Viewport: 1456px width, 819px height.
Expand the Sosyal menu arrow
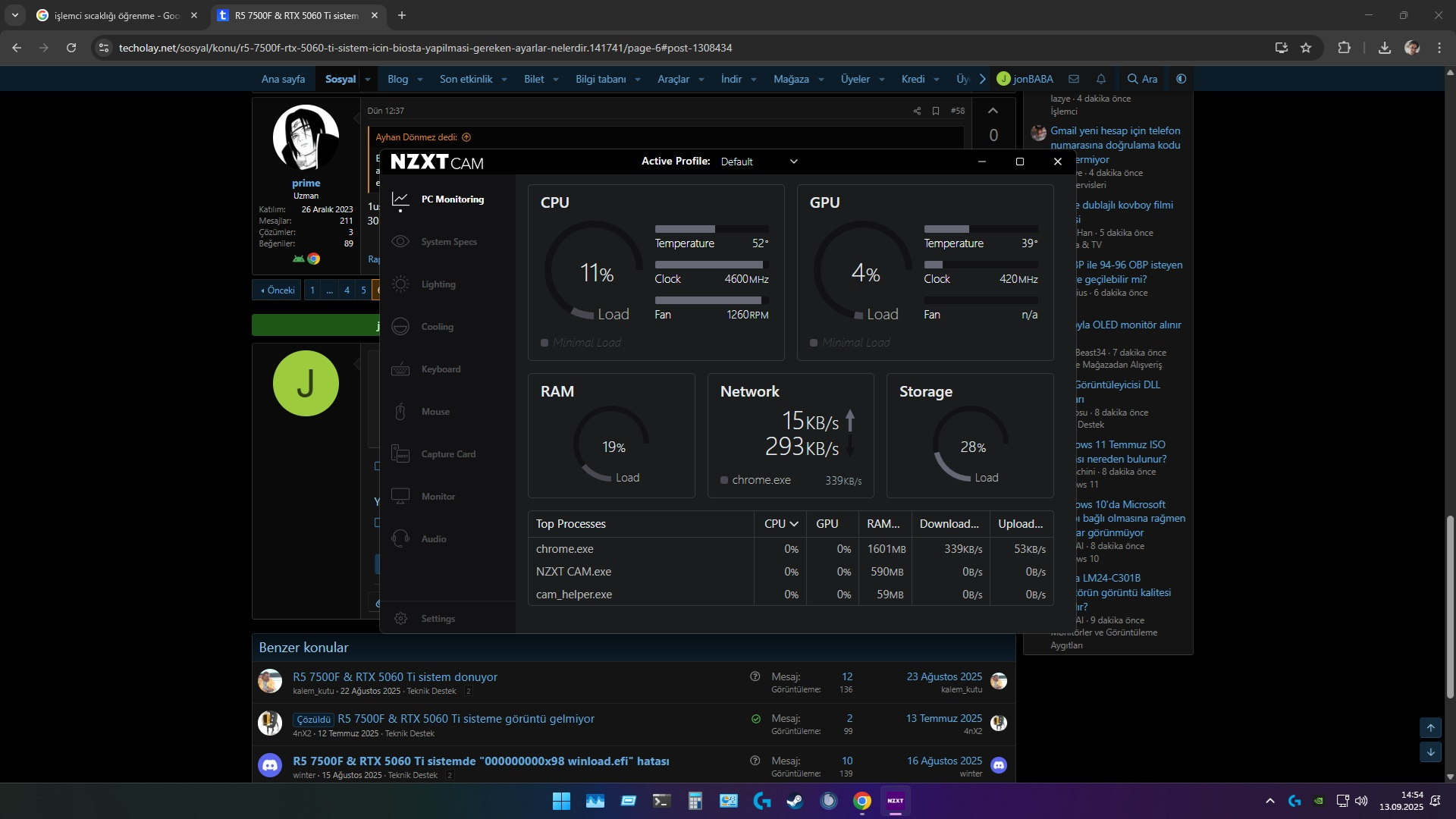(368, 79)
